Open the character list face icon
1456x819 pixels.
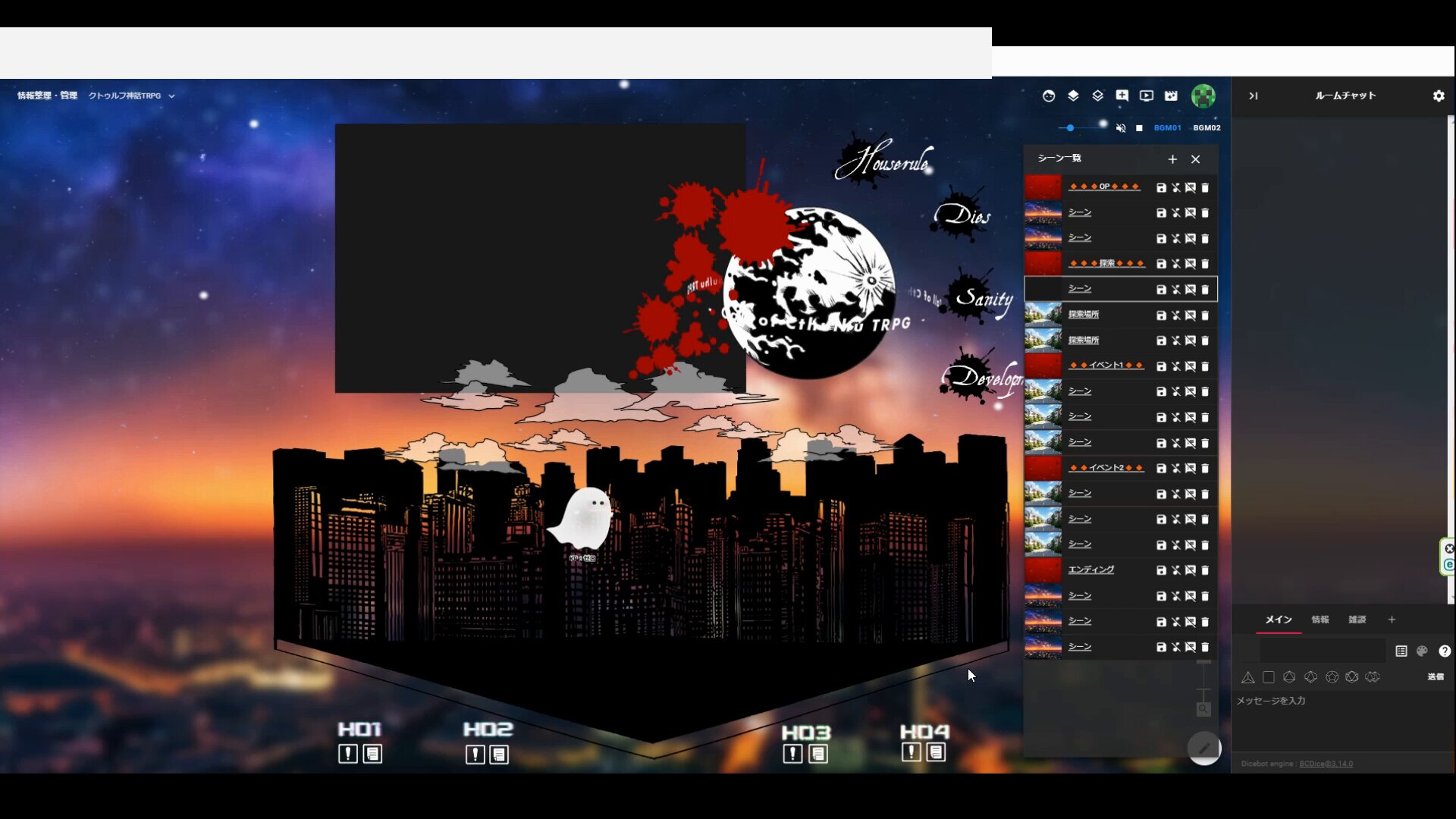pyautogui.click(x=1049, y=96)
